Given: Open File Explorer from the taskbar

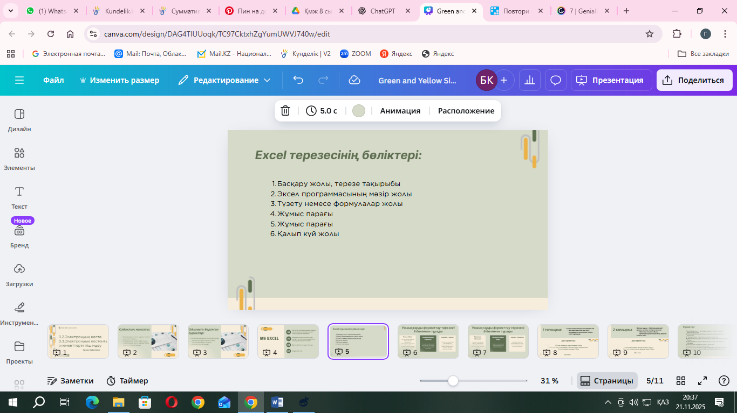Looking at the screenshot, I should click(118, 402).
